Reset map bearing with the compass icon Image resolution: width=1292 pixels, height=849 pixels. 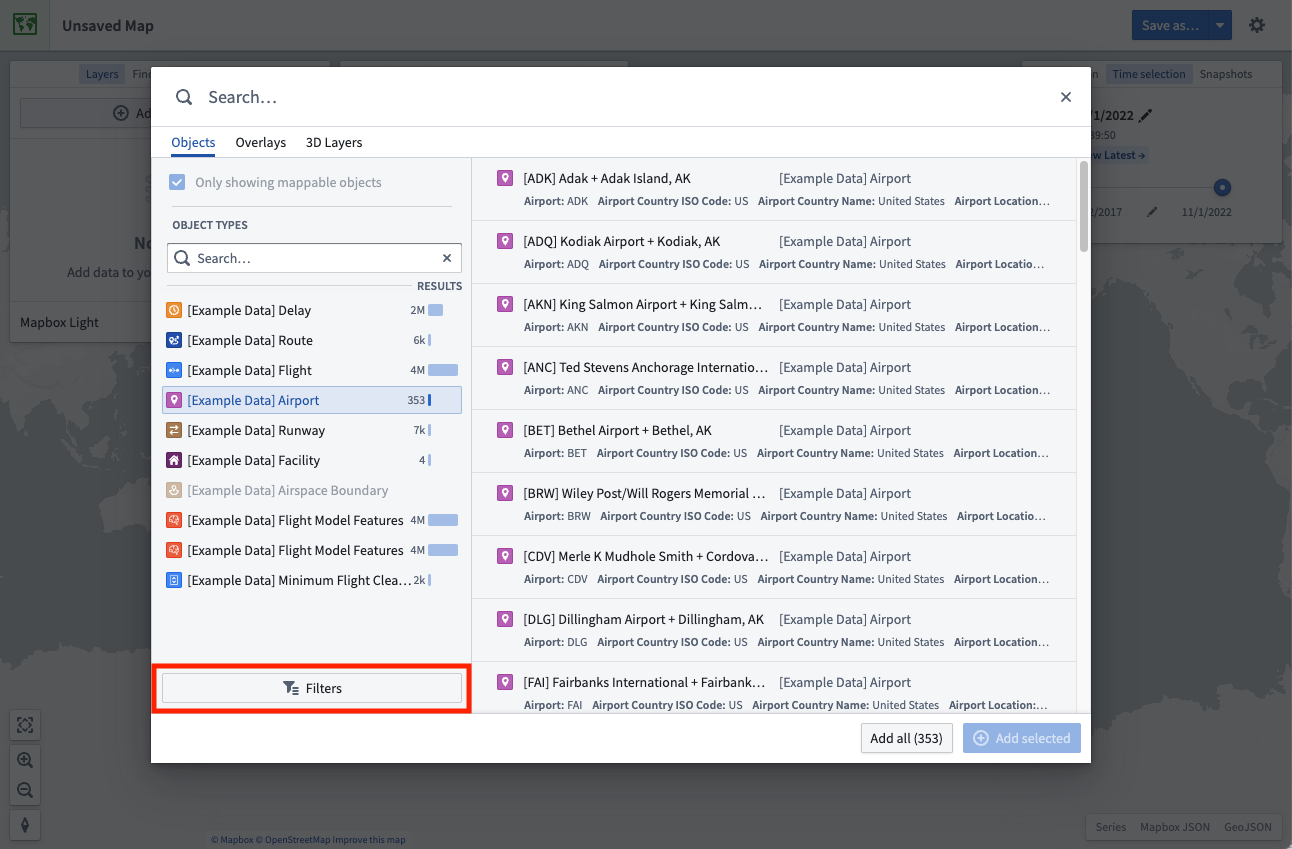tap(25, 825)
